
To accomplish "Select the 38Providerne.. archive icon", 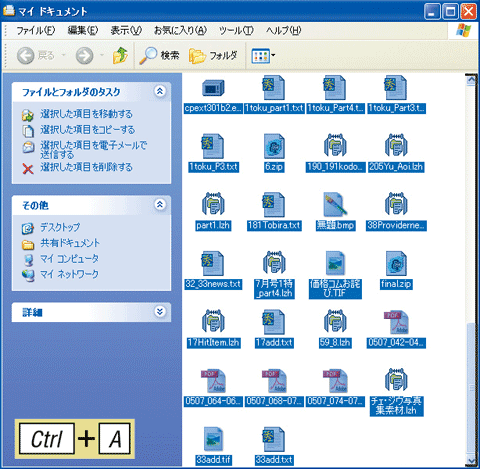I will click(x=396, y=204).
